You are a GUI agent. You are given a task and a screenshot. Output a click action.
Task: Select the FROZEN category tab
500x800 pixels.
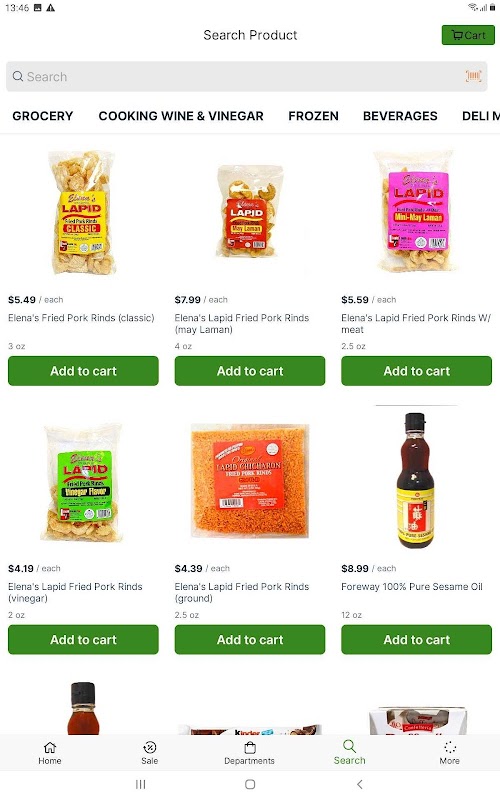(x=313, y=116)
